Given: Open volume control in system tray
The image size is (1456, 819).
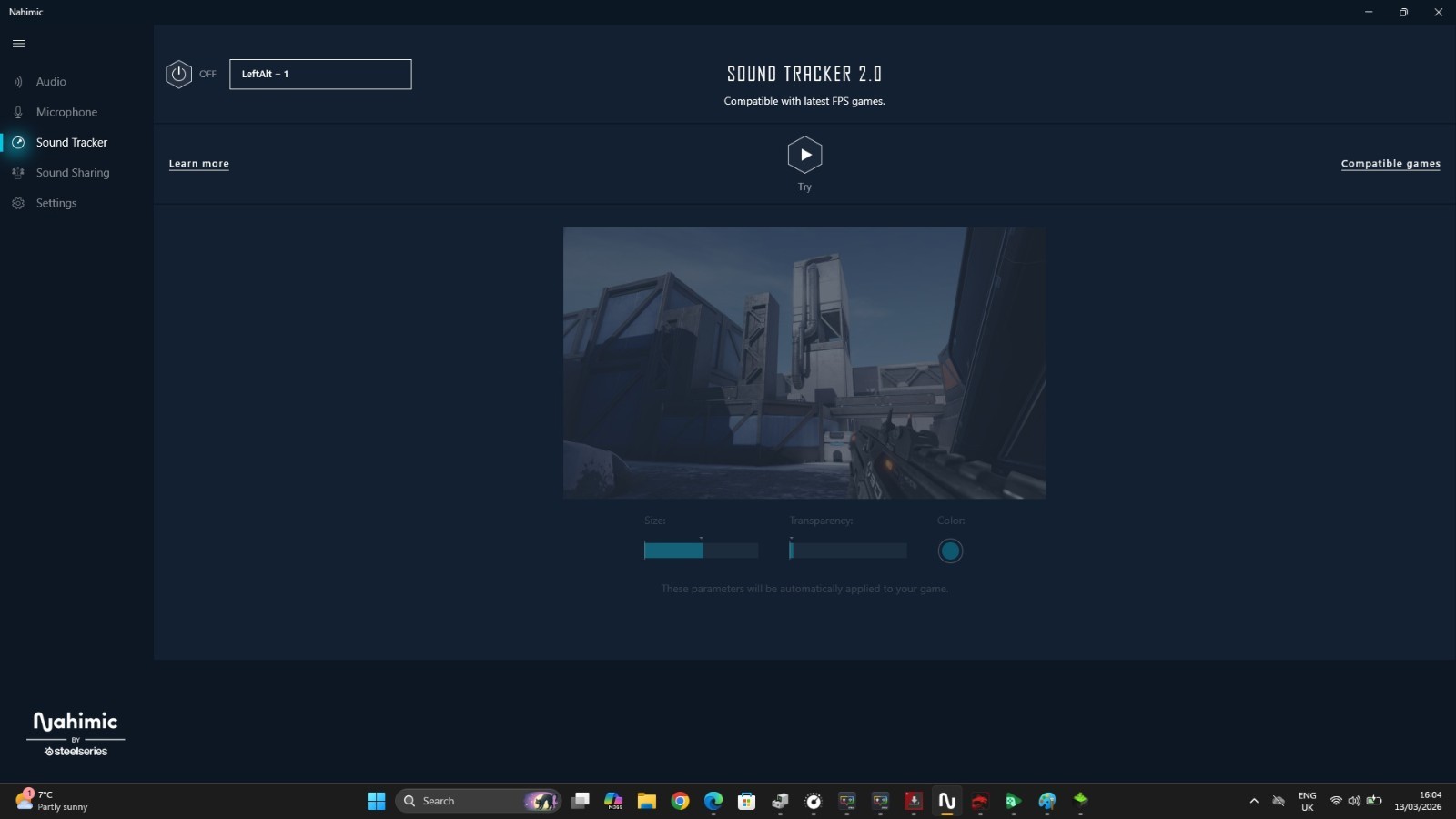Looking at the screenshot, I should coord(1354,801).
